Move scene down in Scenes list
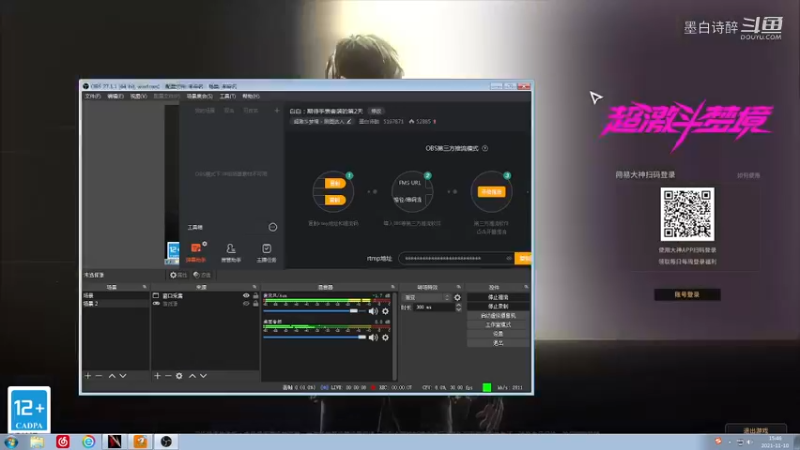 click(x=123, y=376)
